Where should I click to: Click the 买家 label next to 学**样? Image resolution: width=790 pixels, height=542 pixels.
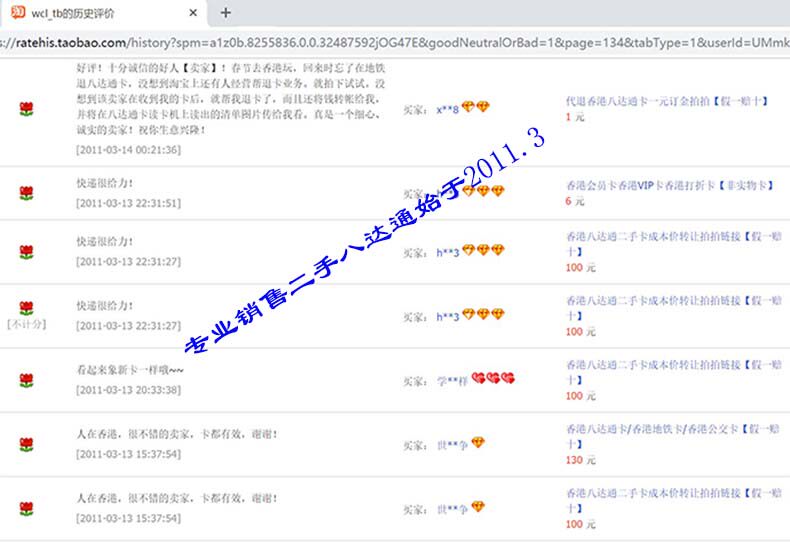(x=415, y=381)
